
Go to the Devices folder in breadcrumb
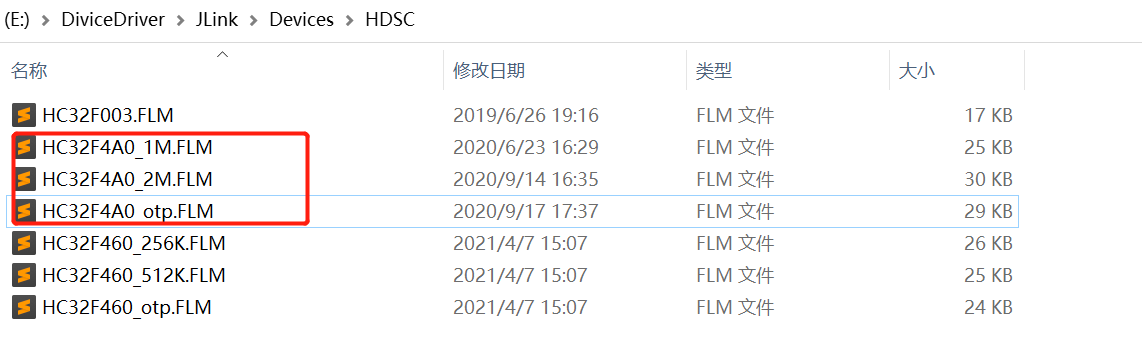pyautogui.click(x=302, y=20)
